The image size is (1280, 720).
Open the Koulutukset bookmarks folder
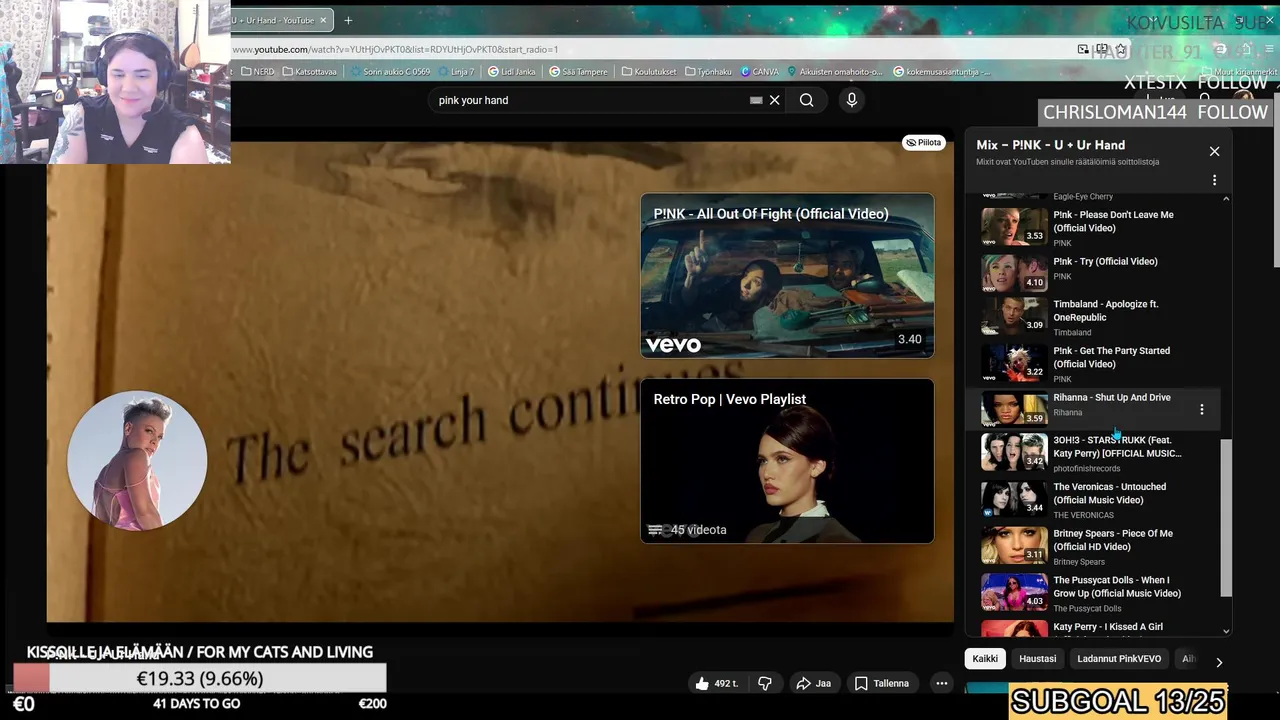click(649, 72)
